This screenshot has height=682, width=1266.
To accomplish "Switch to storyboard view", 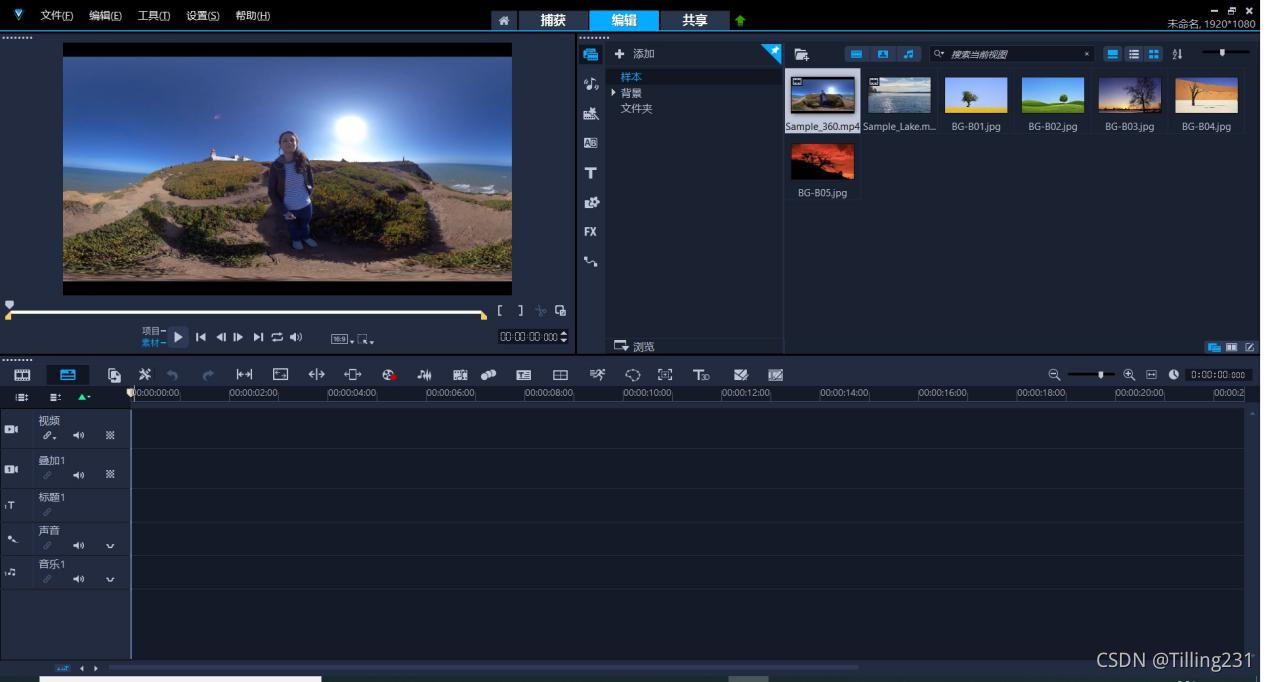I will pyautogui.click(x=22, y=375).
